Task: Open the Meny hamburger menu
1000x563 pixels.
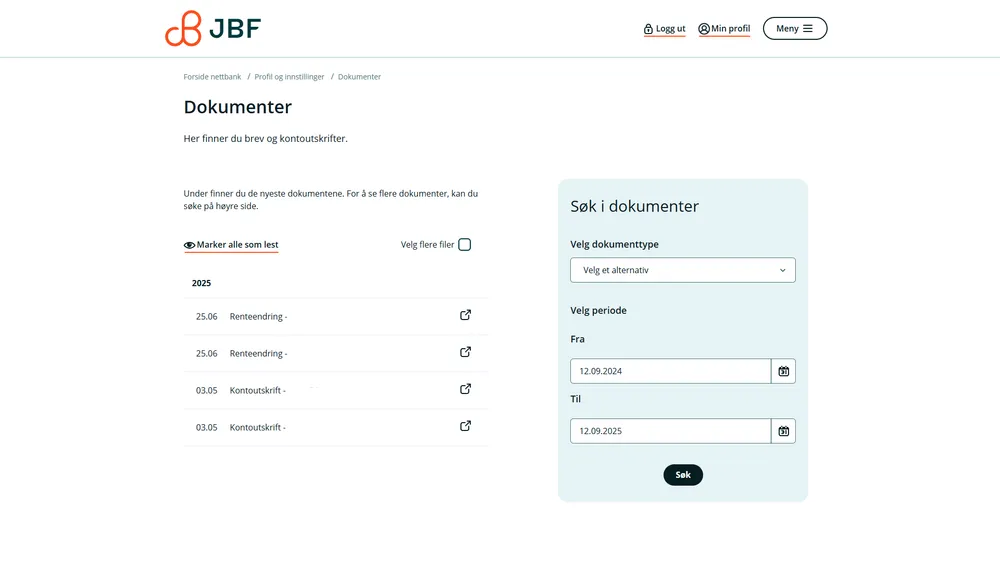Action: [795, 28]
